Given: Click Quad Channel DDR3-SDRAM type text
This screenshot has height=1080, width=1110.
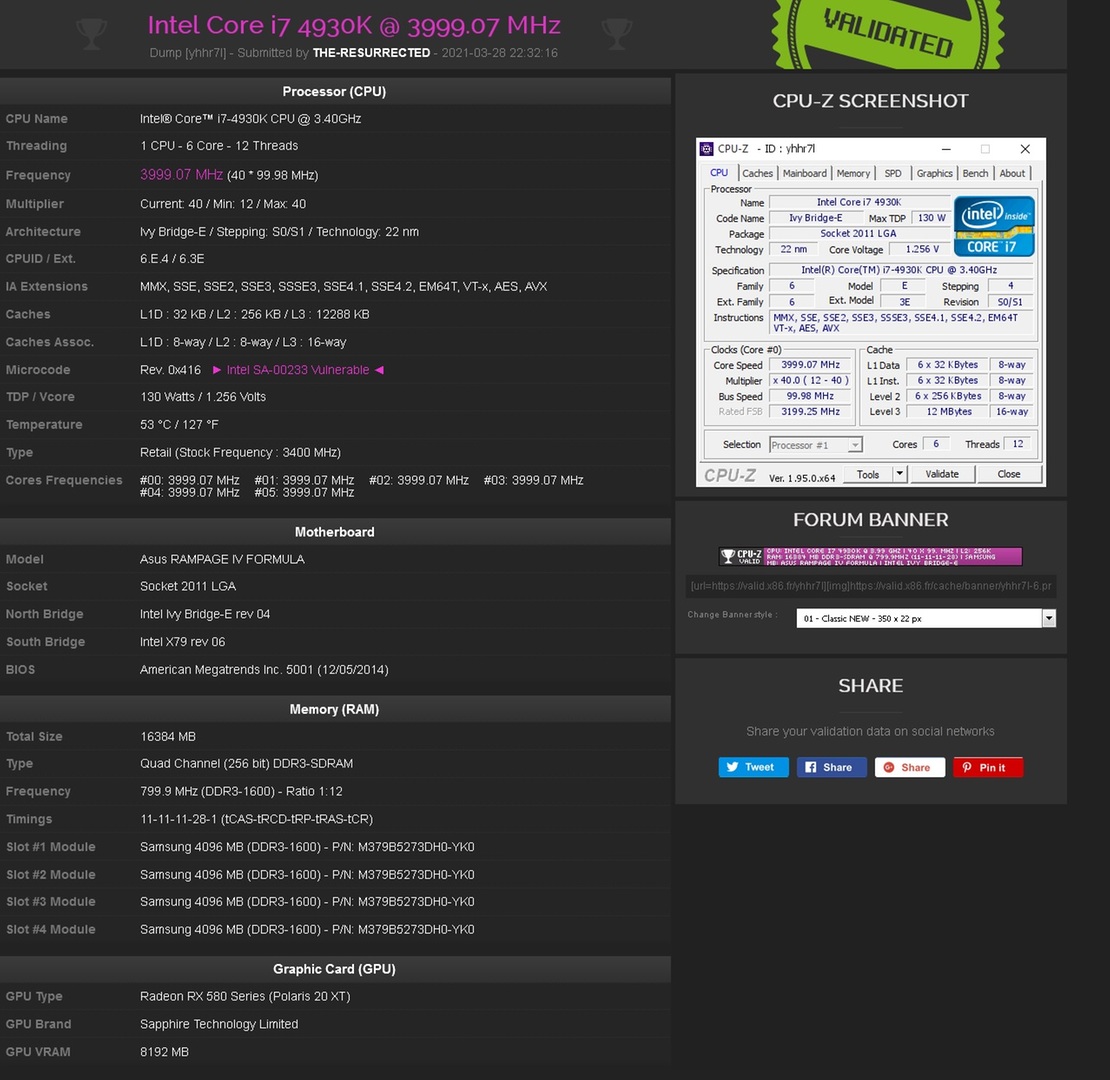Looking at the screenshot, I should pyautogui.click(x=246, y=764).
